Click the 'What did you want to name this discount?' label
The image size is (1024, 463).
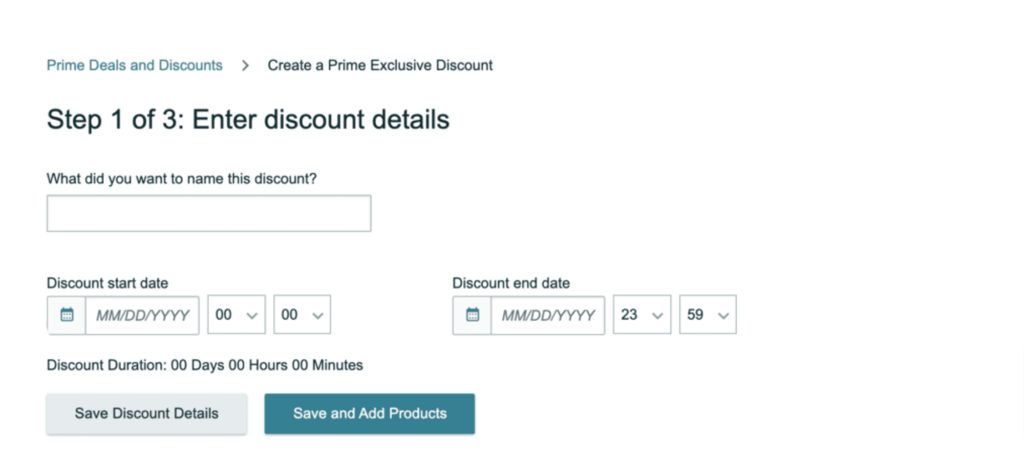182,178
